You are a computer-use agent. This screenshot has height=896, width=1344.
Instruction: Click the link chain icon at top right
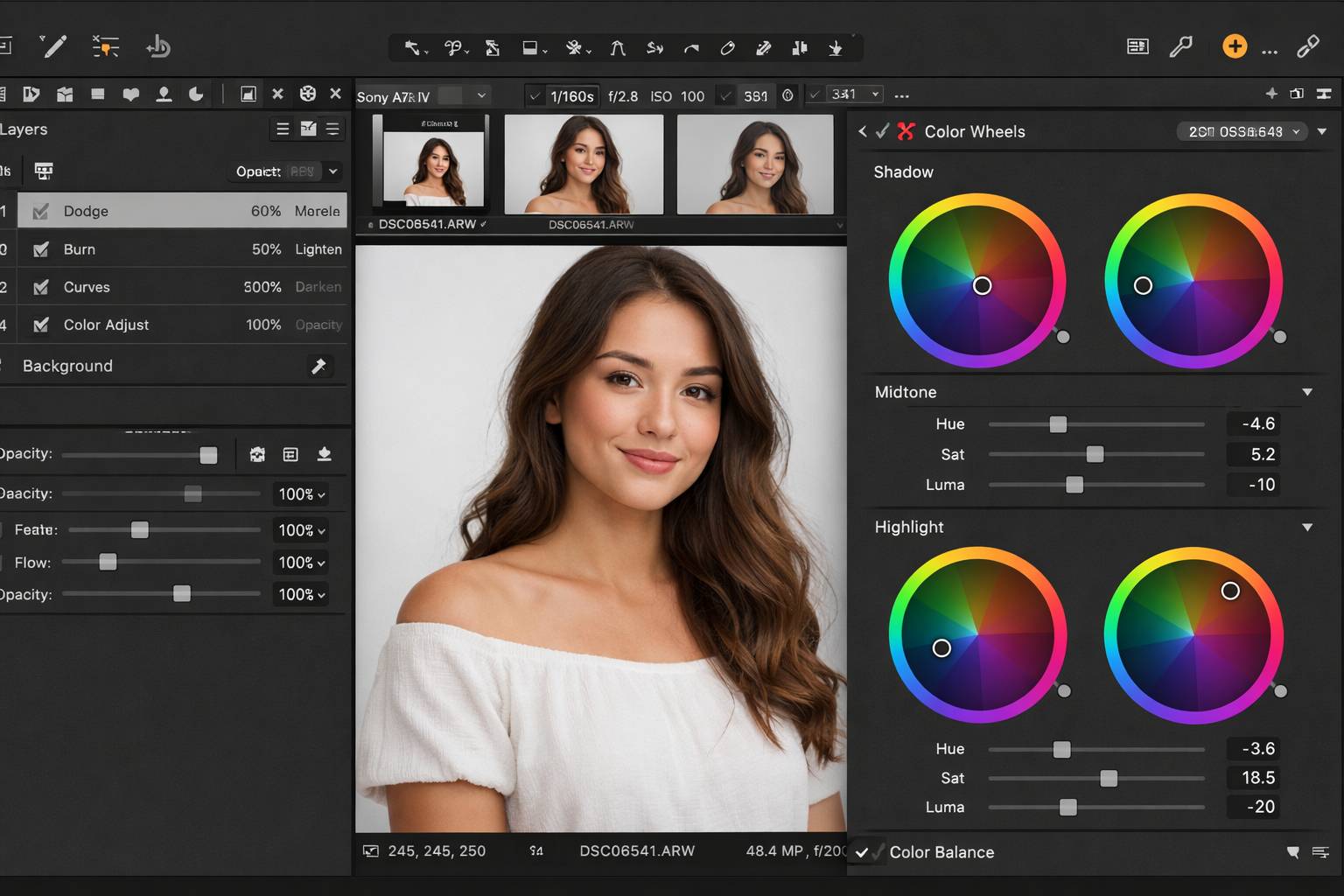(x=1307, y=46)
